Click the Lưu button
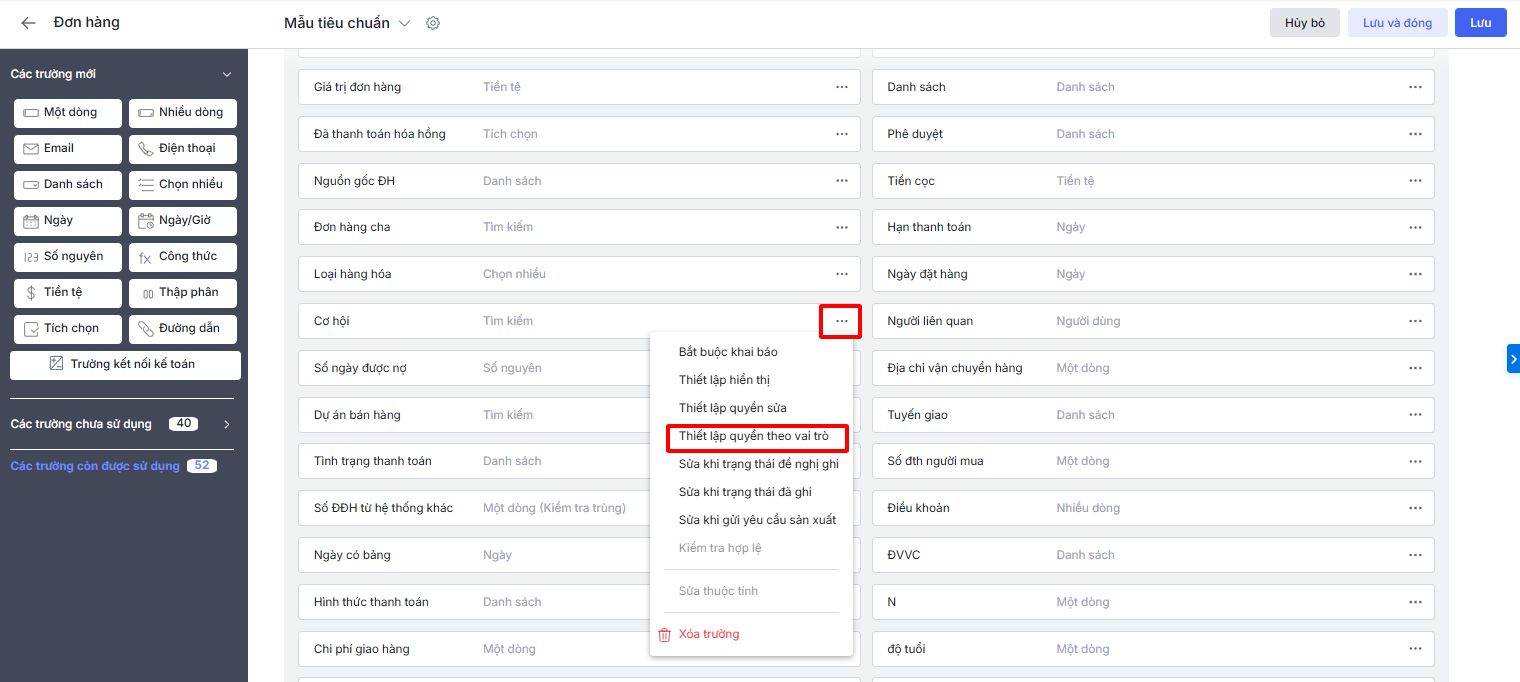 coord(1481,23)
